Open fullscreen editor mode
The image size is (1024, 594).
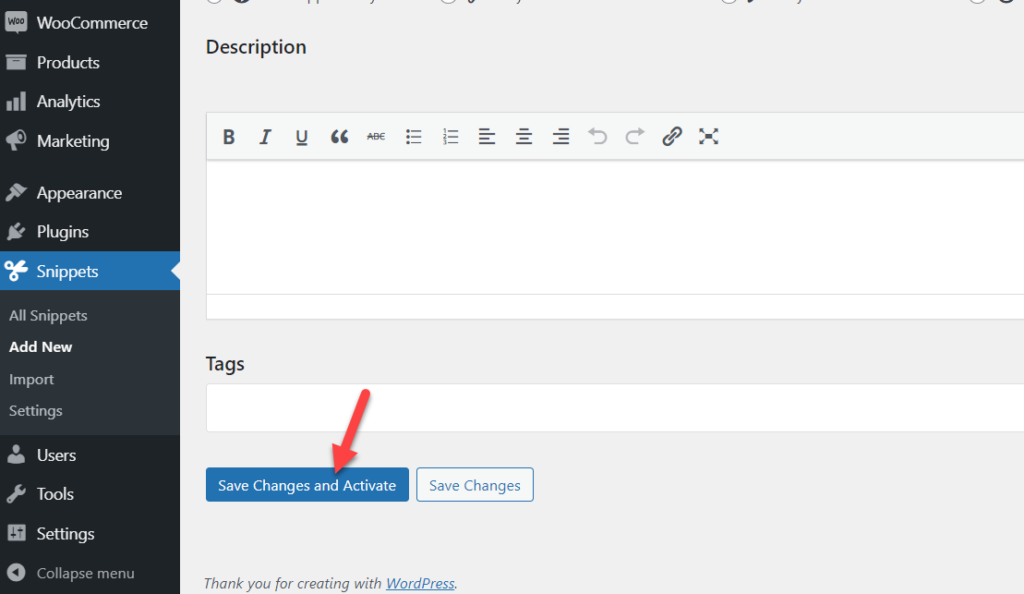point(709,136)
